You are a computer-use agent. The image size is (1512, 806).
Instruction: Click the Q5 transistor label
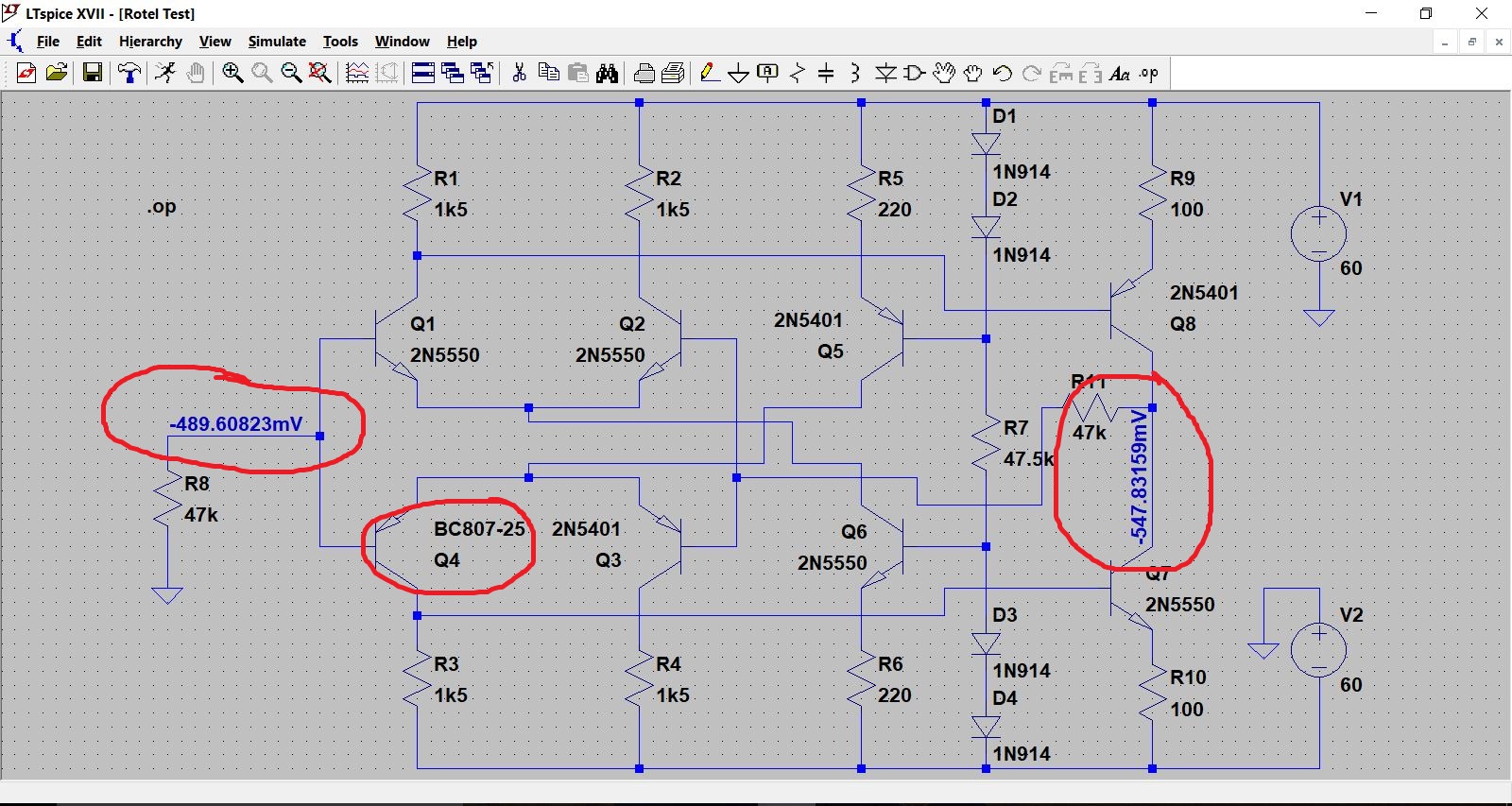831,352
